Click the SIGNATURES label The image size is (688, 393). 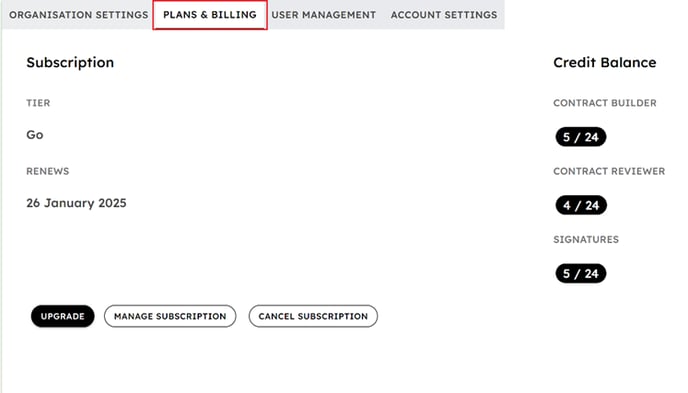586,239
